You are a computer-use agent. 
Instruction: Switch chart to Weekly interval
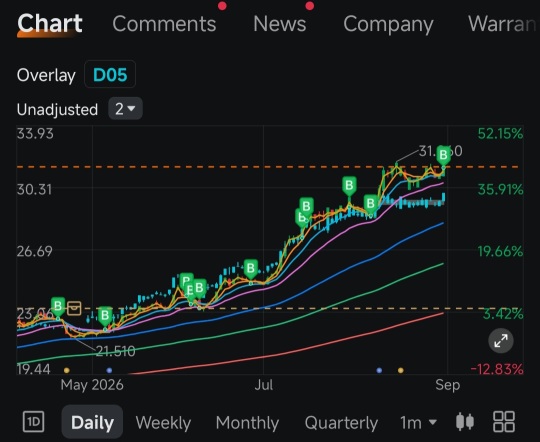[163, 423]
